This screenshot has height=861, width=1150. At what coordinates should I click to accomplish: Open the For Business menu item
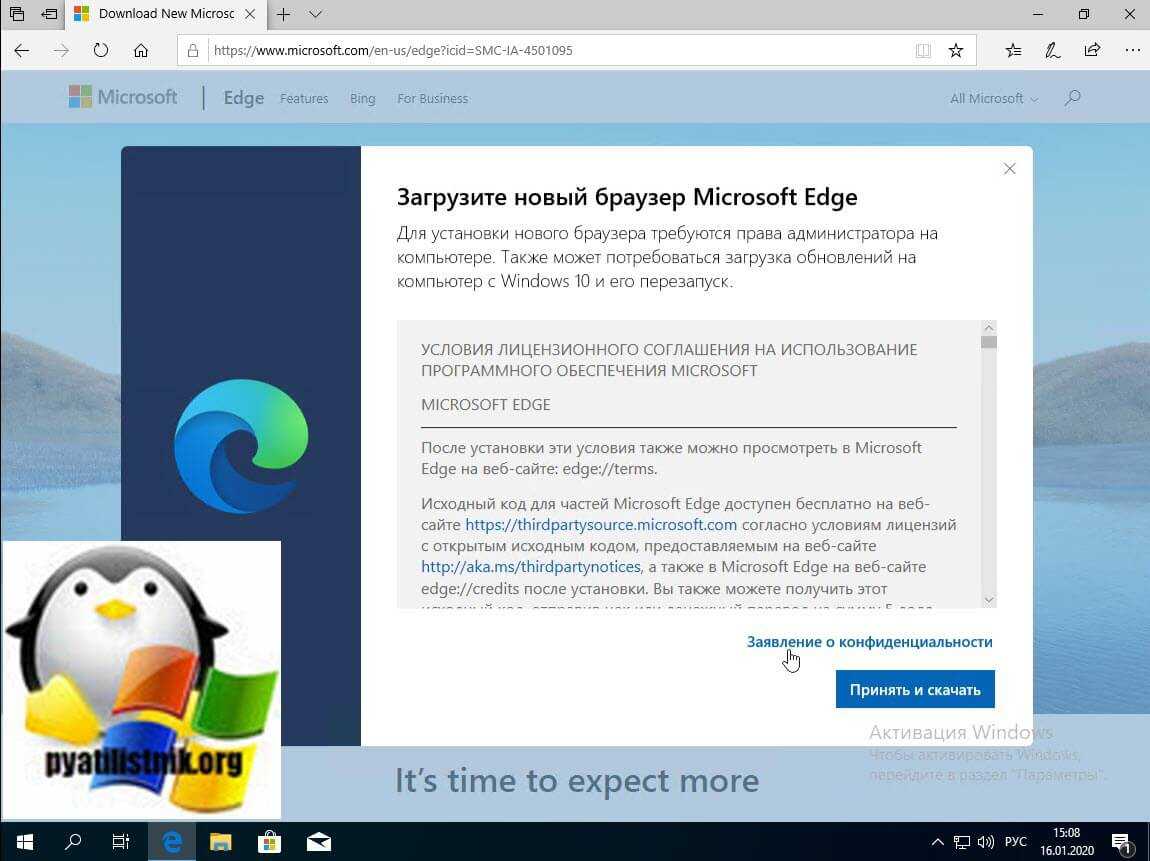click(x=432, y=98)
